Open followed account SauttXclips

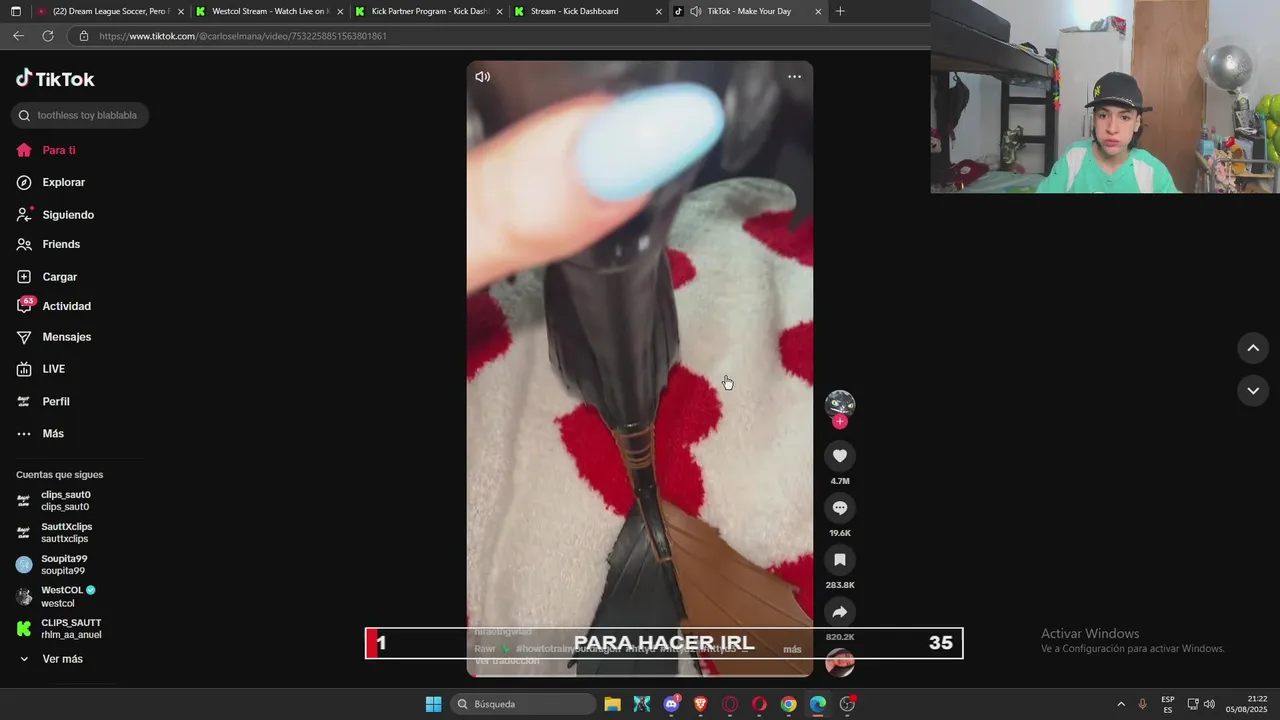[55, 533]
